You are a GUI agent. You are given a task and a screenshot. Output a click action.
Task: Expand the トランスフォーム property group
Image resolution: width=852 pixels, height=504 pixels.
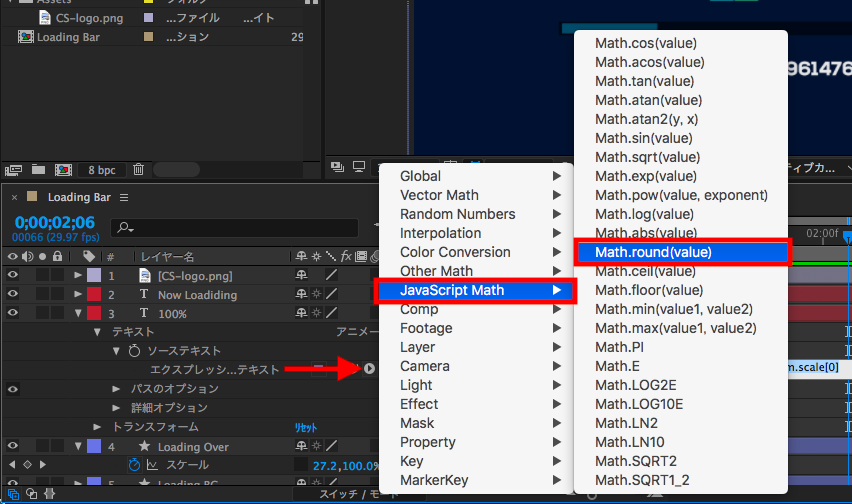click(98, 427)
